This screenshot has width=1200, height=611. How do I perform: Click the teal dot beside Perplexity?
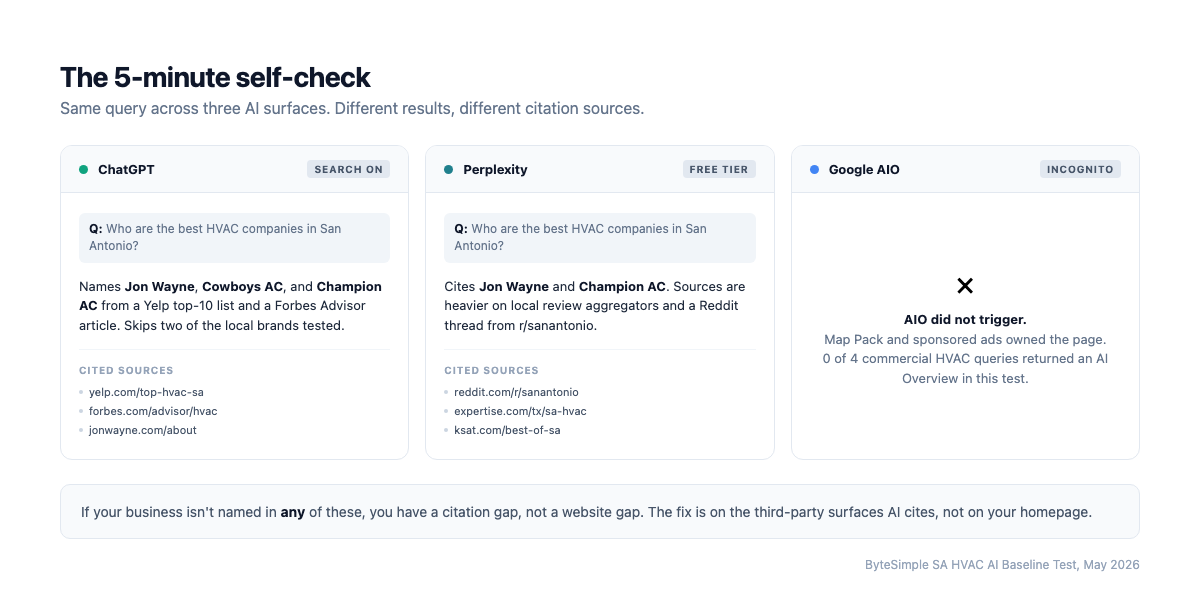[x=449, y=170]
